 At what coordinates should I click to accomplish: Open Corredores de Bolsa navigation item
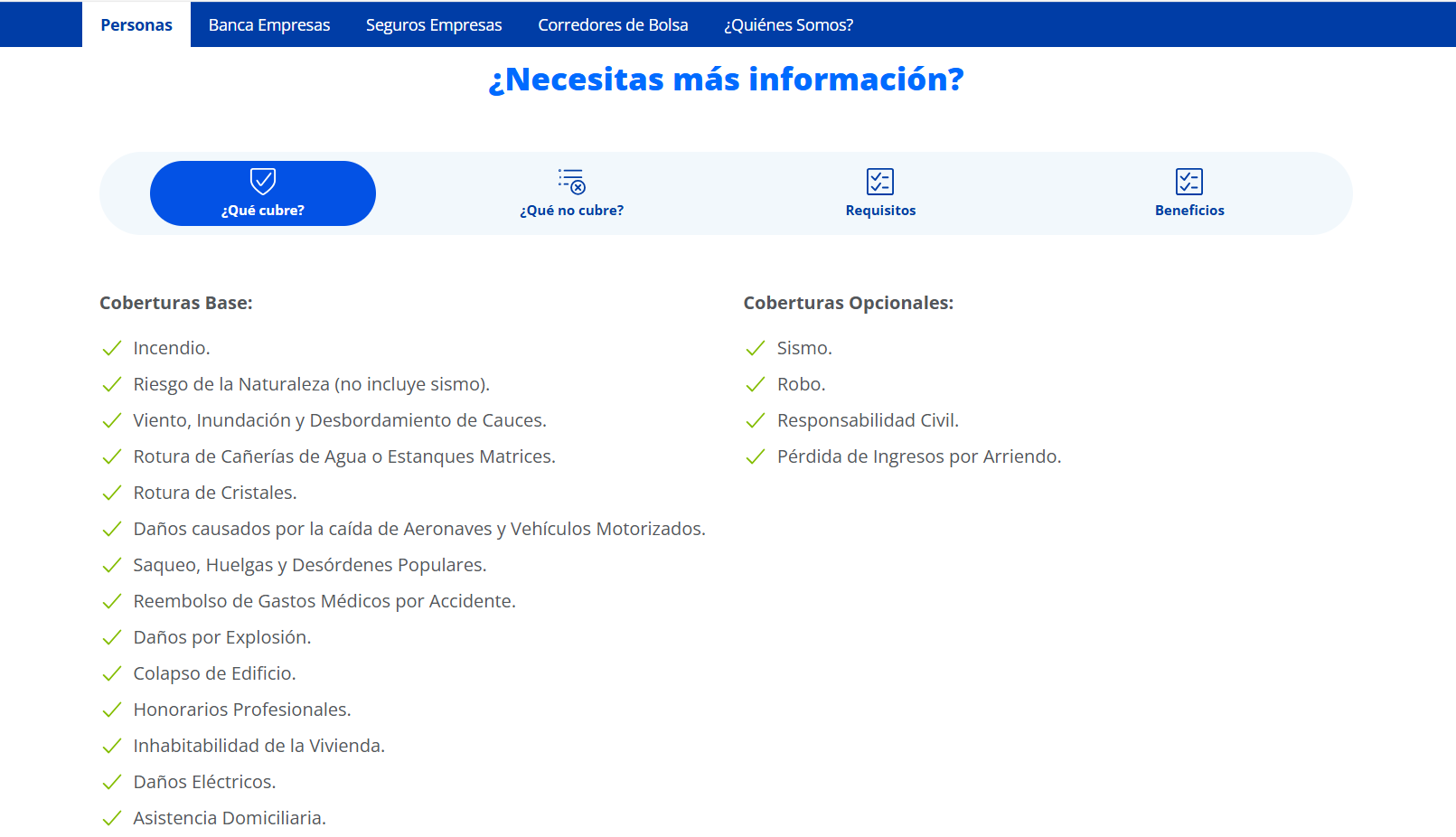tap(613, 25)
